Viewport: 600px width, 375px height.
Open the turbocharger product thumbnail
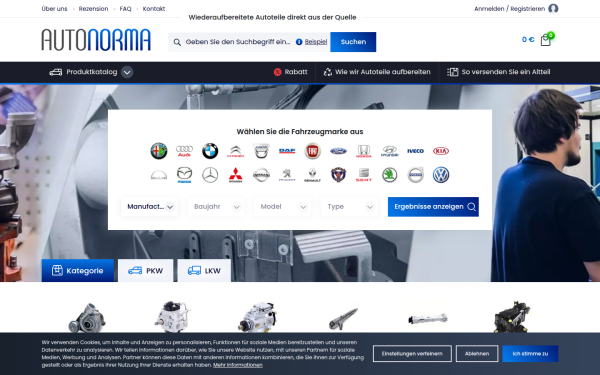pos(86,318)
